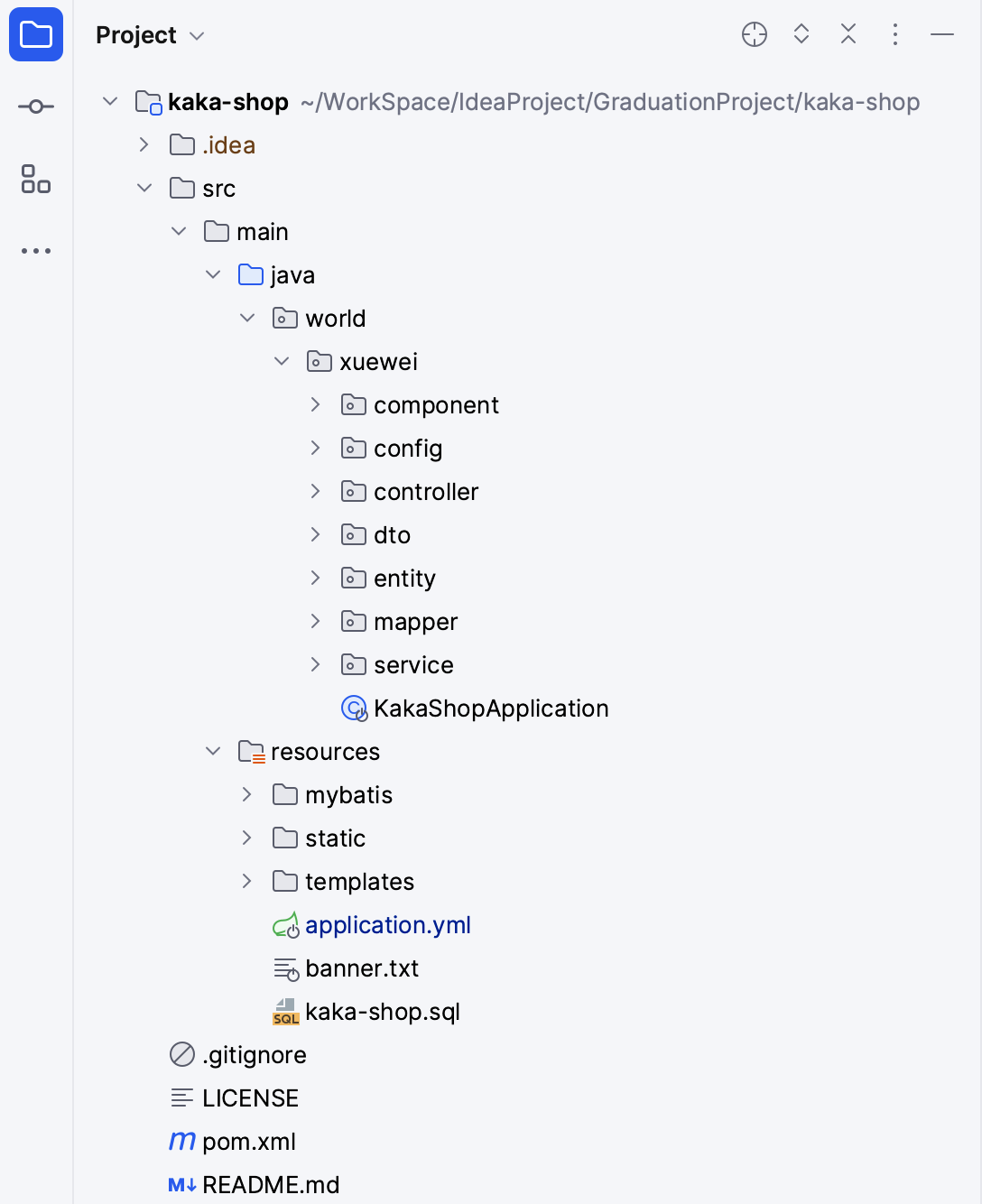
Task: Hide the Project tool window
Action: [x=941, y=34]
